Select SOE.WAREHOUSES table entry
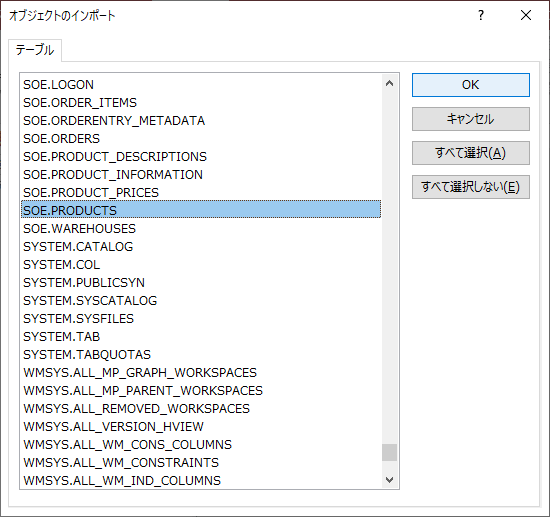 [x=201, y=229]
